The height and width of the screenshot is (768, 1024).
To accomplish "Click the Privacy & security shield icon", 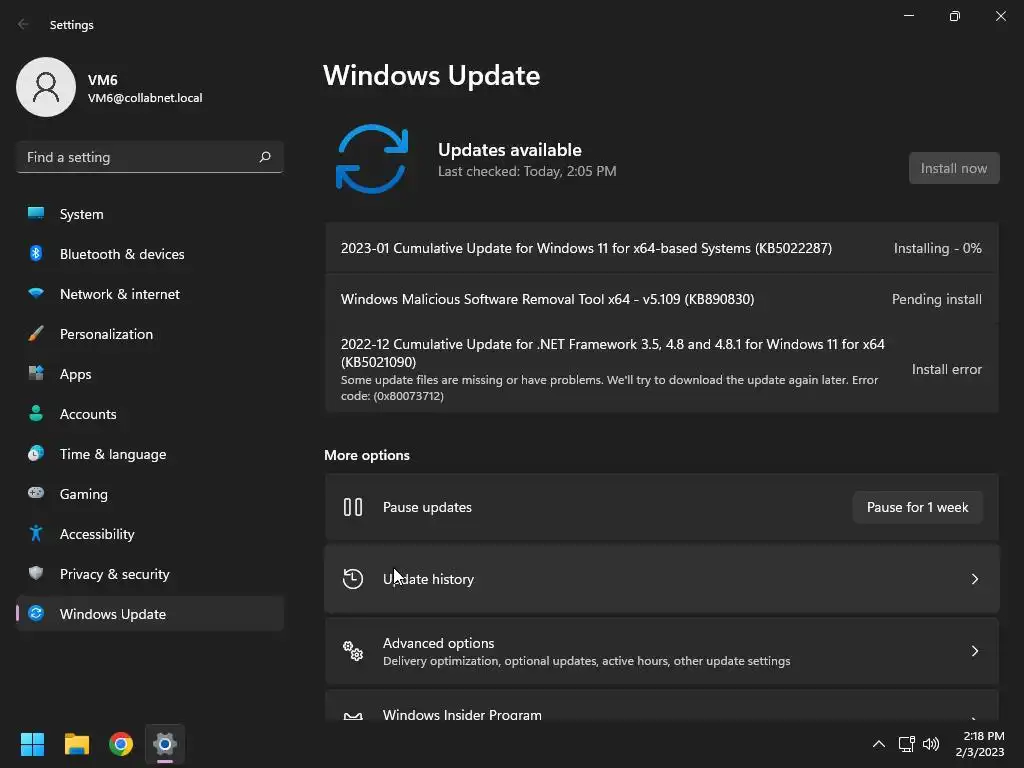I will tap(36, 573).
